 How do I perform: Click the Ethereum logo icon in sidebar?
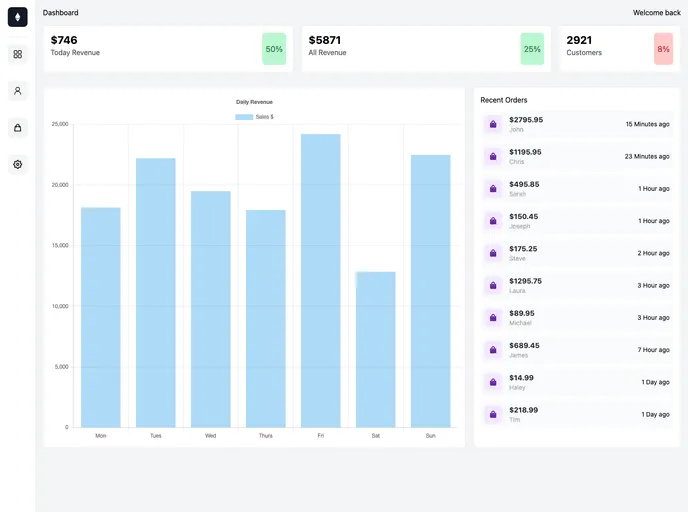(x=17, y=17)
